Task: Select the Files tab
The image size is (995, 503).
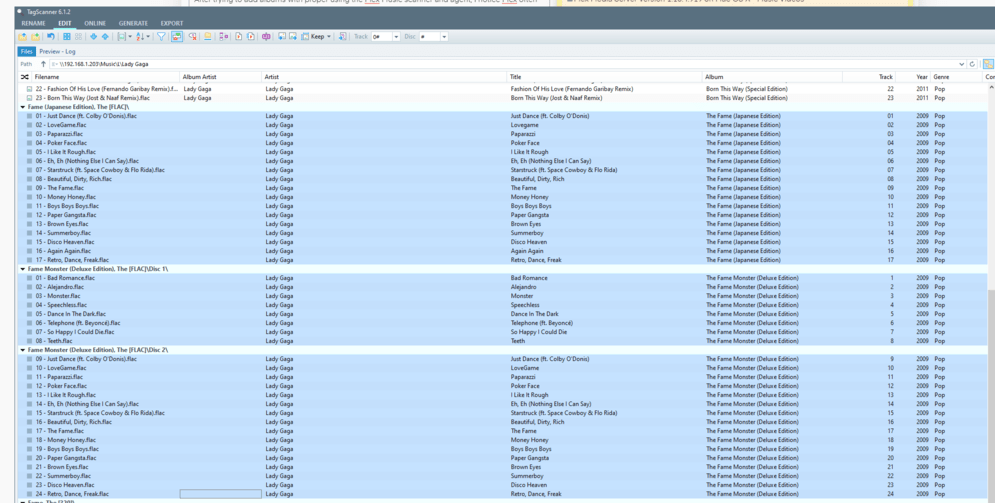Action: (x=26, y=51)
